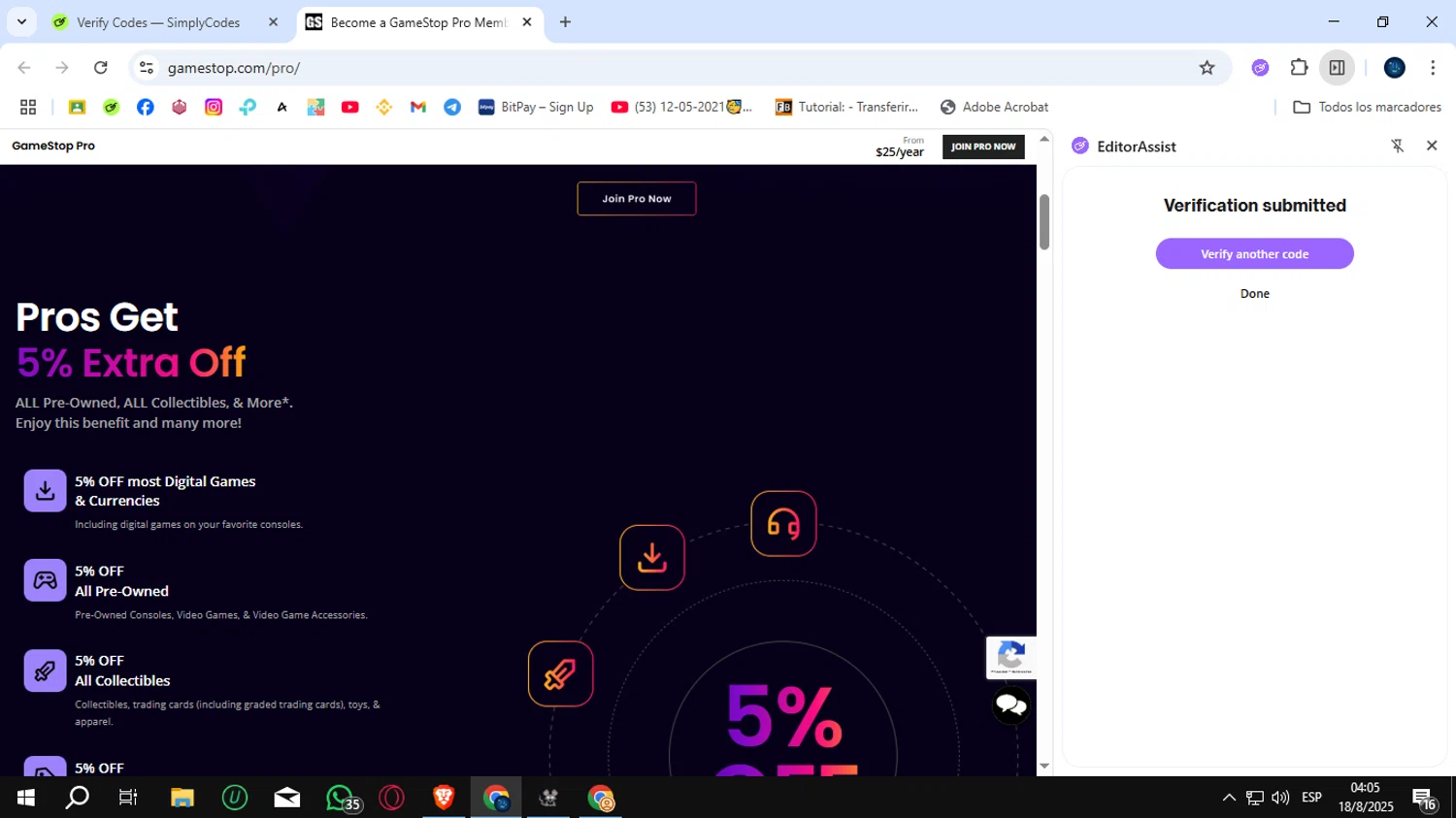Open the Windows Start menu
This screenshot has height=818, width=1456.
pyautogui.click(x=26, y=798)
